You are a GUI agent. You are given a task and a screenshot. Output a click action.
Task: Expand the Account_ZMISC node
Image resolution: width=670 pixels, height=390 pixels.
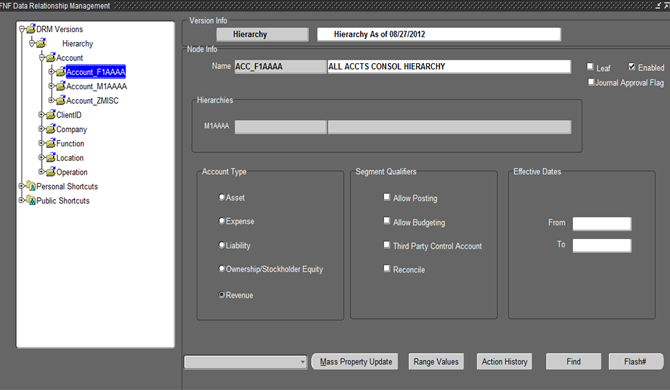click(52, 100)
